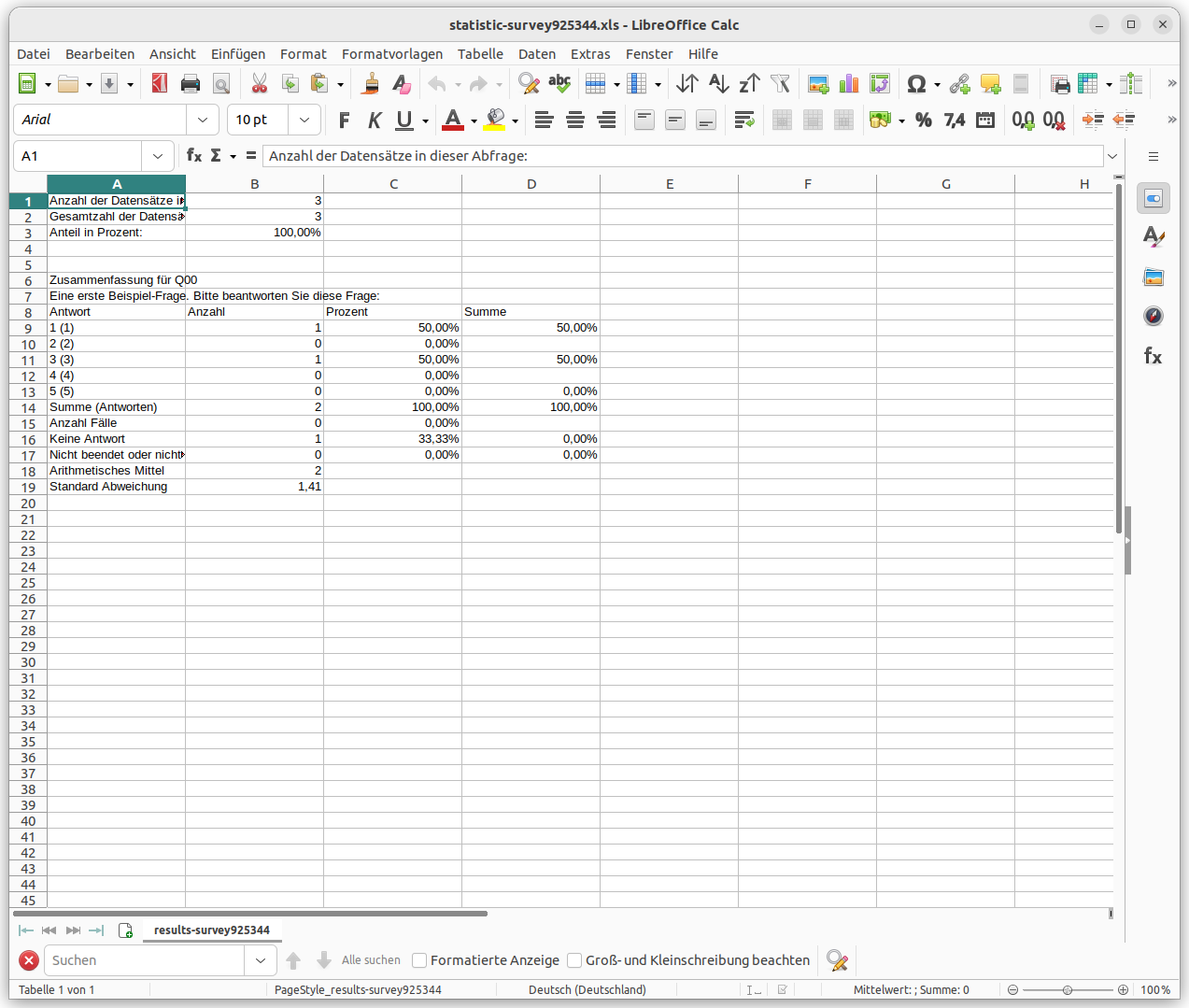
Task: Toggle Groß- und Kleinschreibung beachten checkbox
Action: tap(574, 960)
